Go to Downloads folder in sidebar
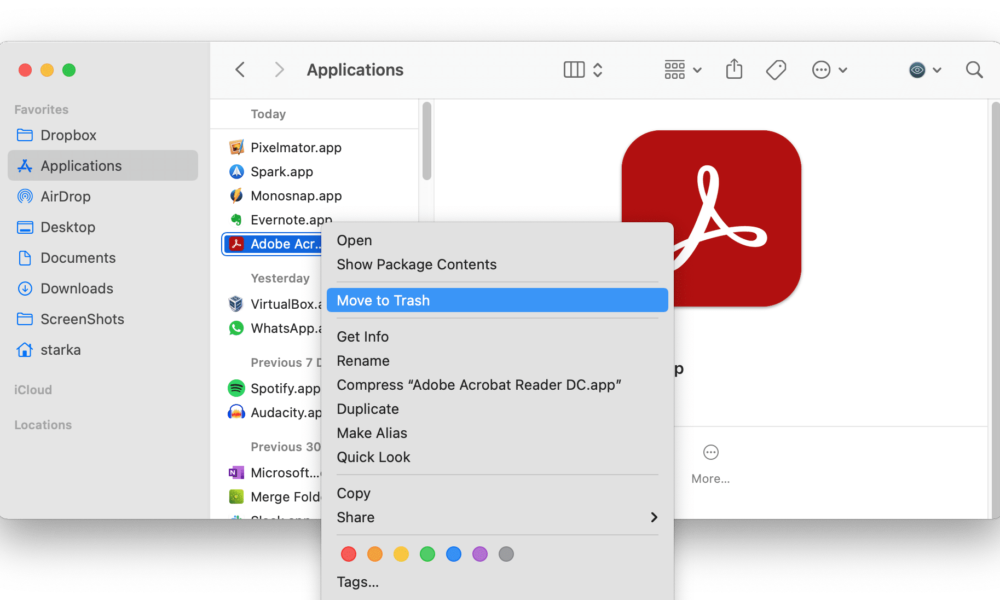 click(76, 288)
